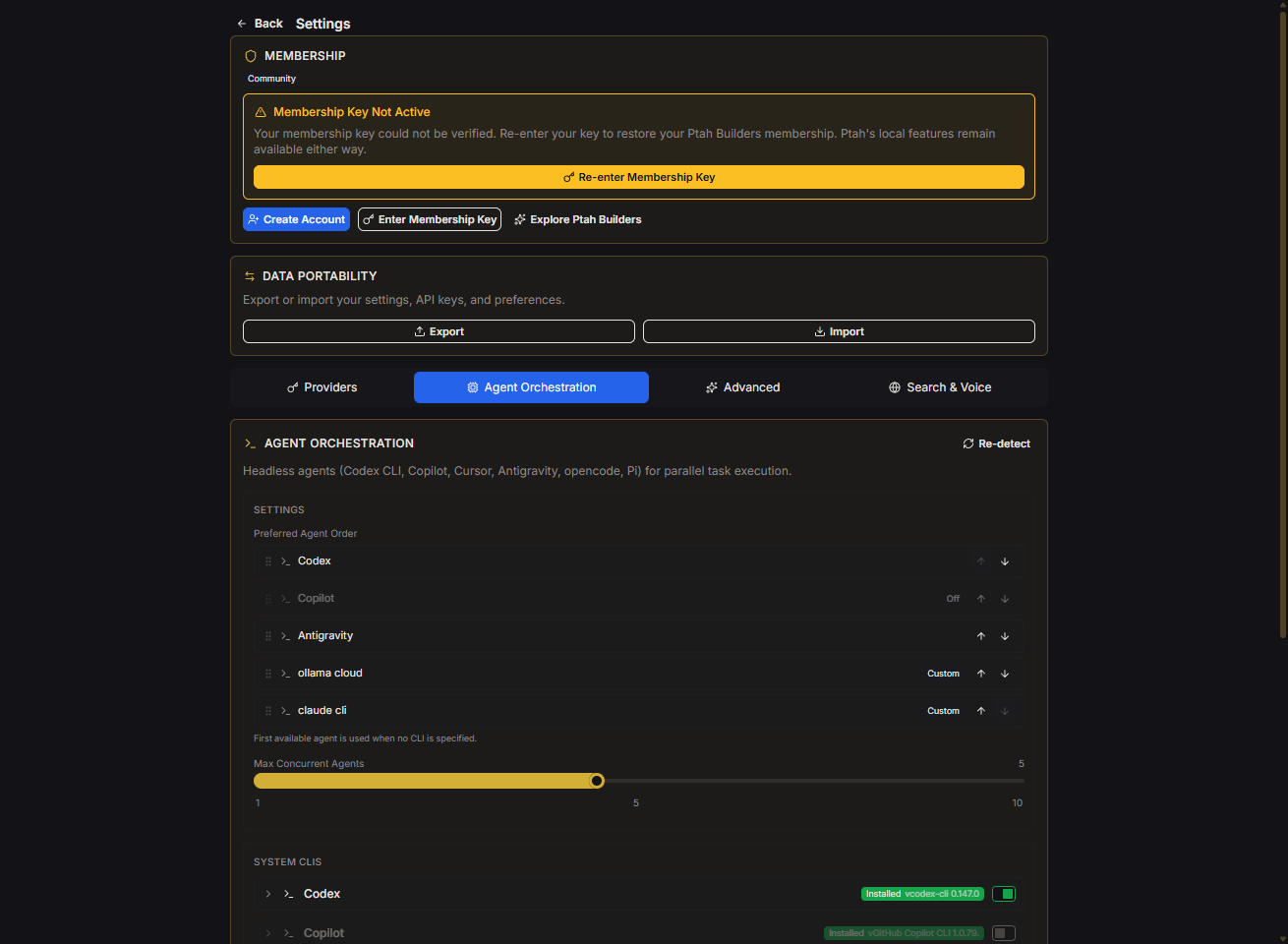Move Copilot down in agent order
Screen dimensions: 1288x944
coord(1005,599)
